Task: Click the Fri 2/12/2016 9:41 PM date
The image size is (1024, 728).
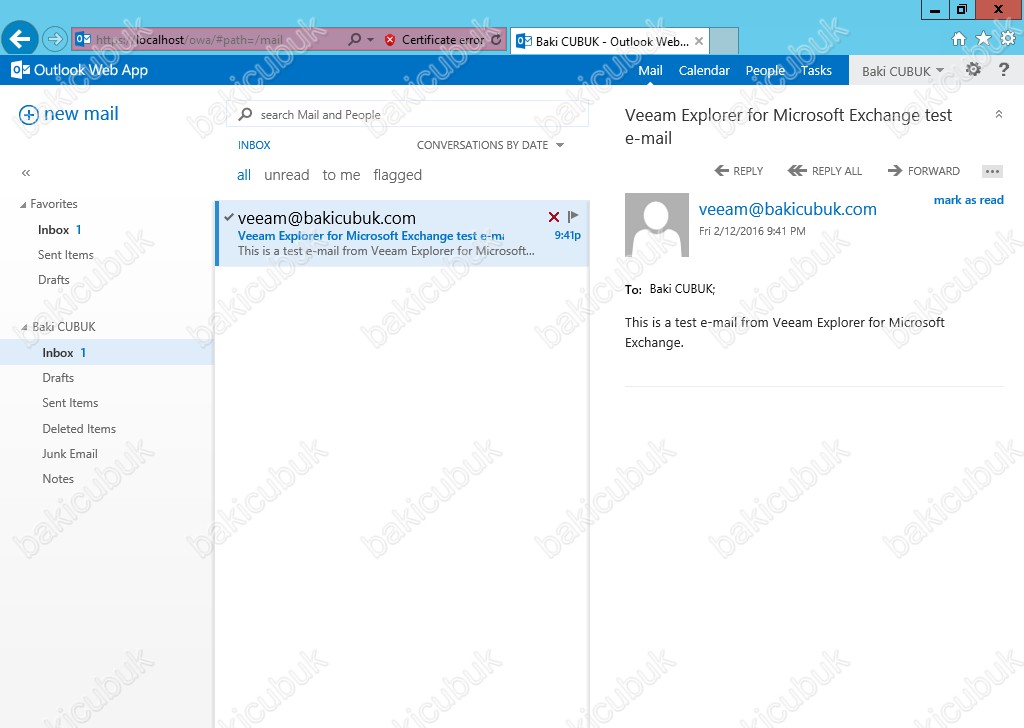Action: [752, 231]
